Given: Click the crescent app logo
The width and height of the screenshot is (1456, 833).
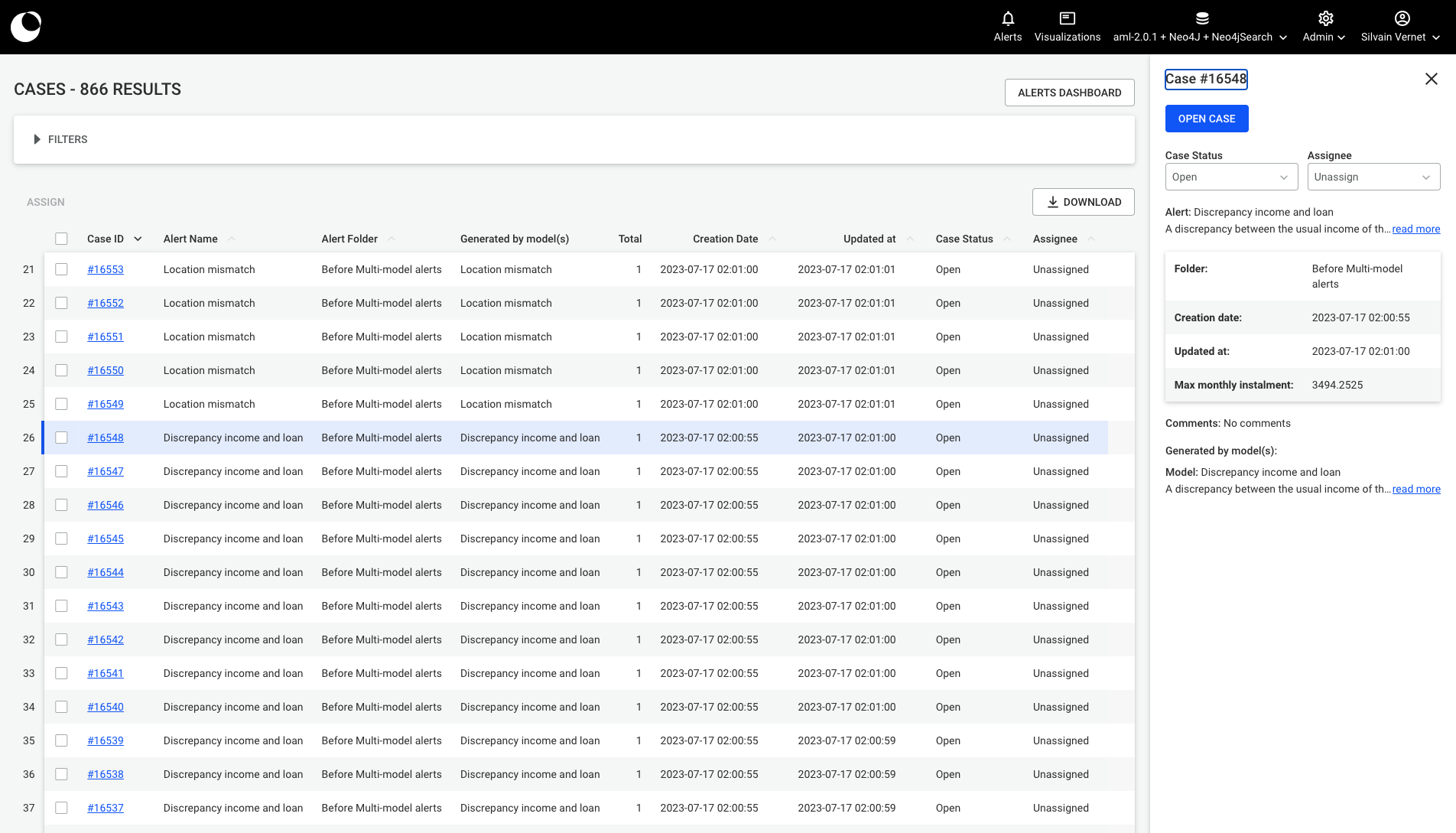Looking at the screenshot, I should click(x=25, y=26).
